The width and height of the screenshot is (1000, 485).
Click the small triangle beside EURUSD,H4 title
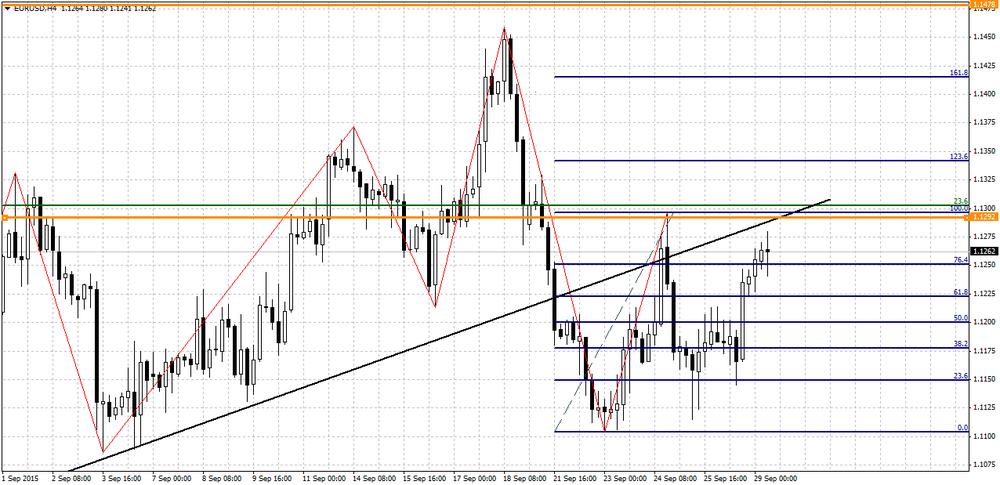(x=6, y=8)
